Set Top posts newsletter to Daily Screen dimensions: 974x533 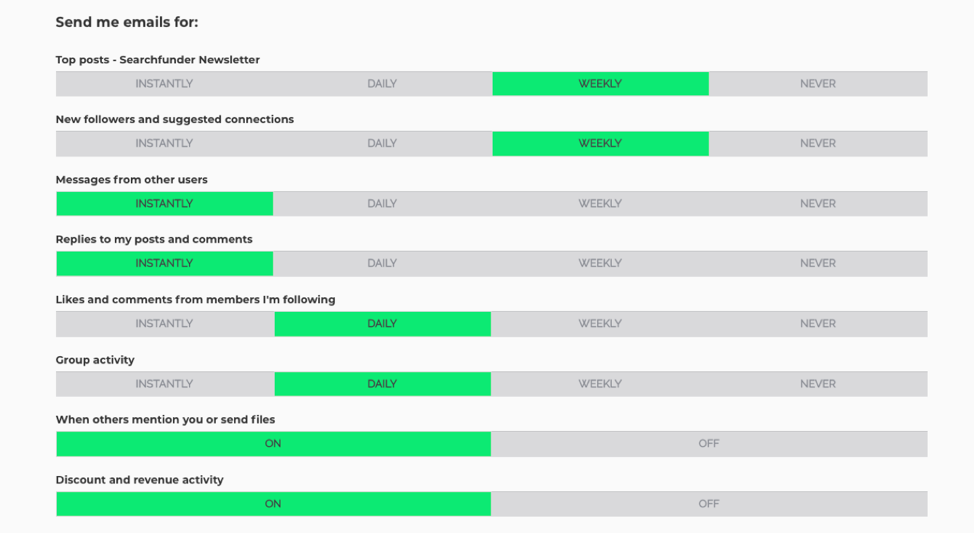point(382,84)
